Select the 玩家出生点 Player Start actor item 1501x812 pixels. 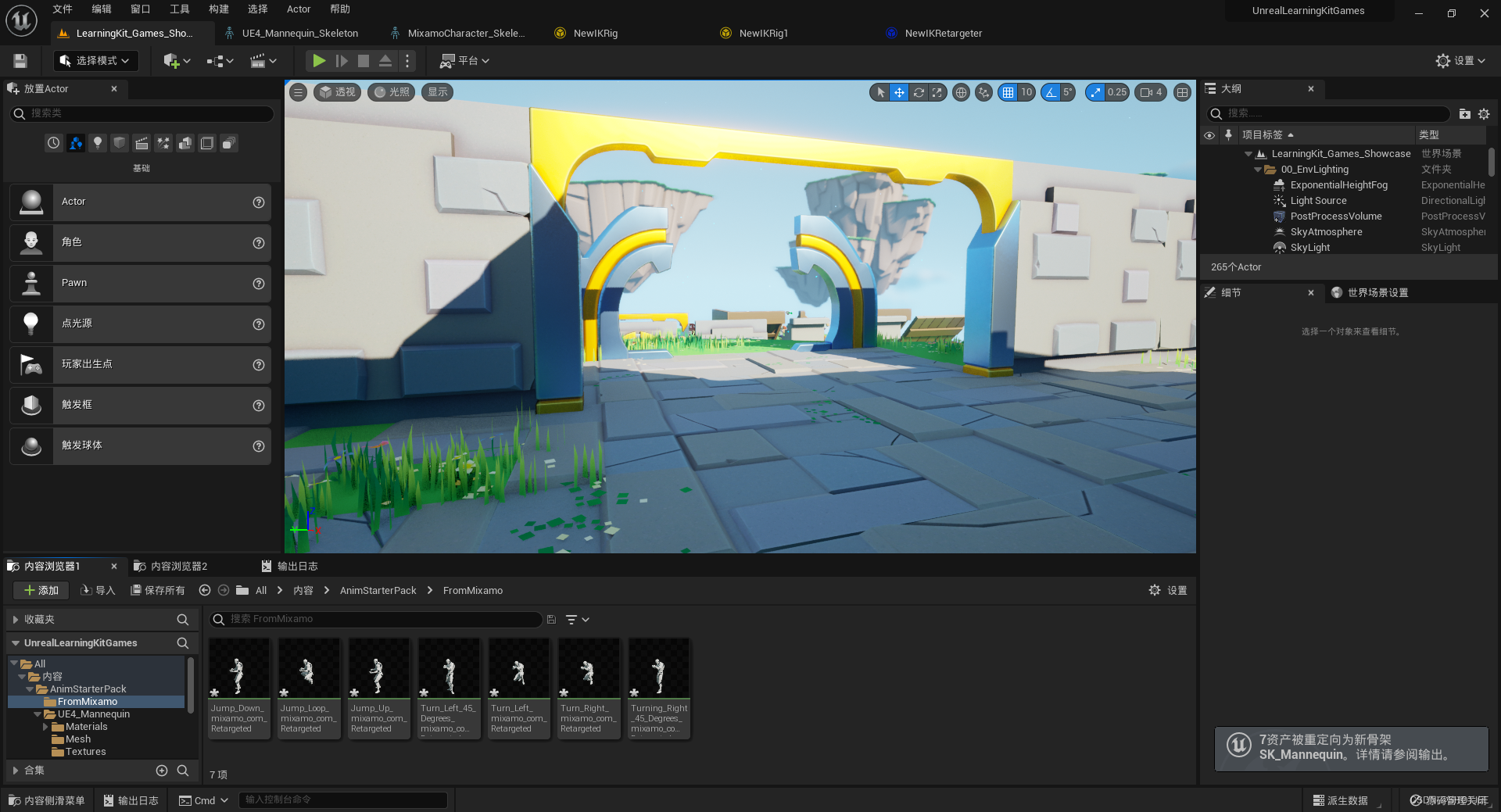pyautogui.click(x=141, y=364)
